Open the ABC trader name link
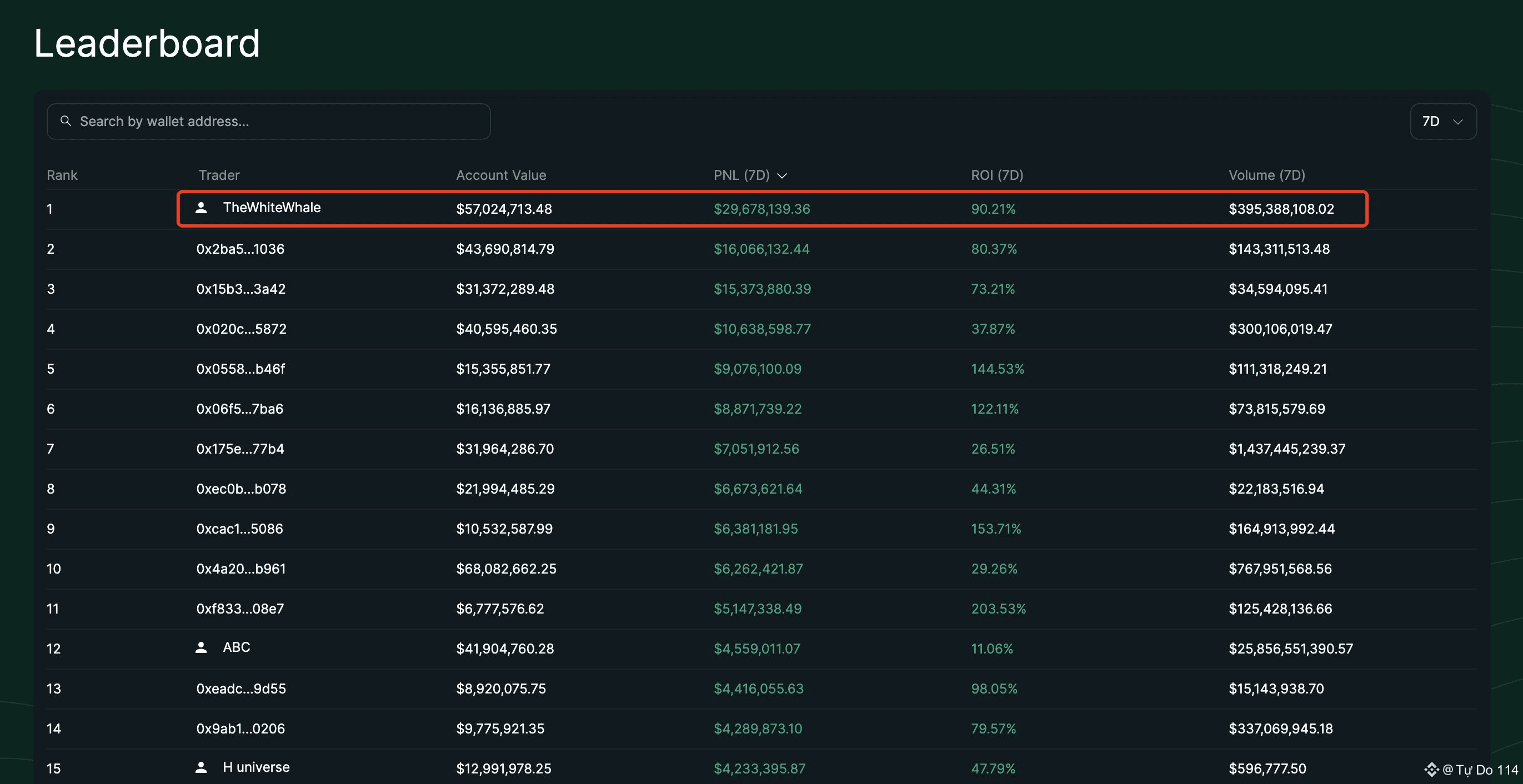1523x784 pixels. (x=237, y=647)
